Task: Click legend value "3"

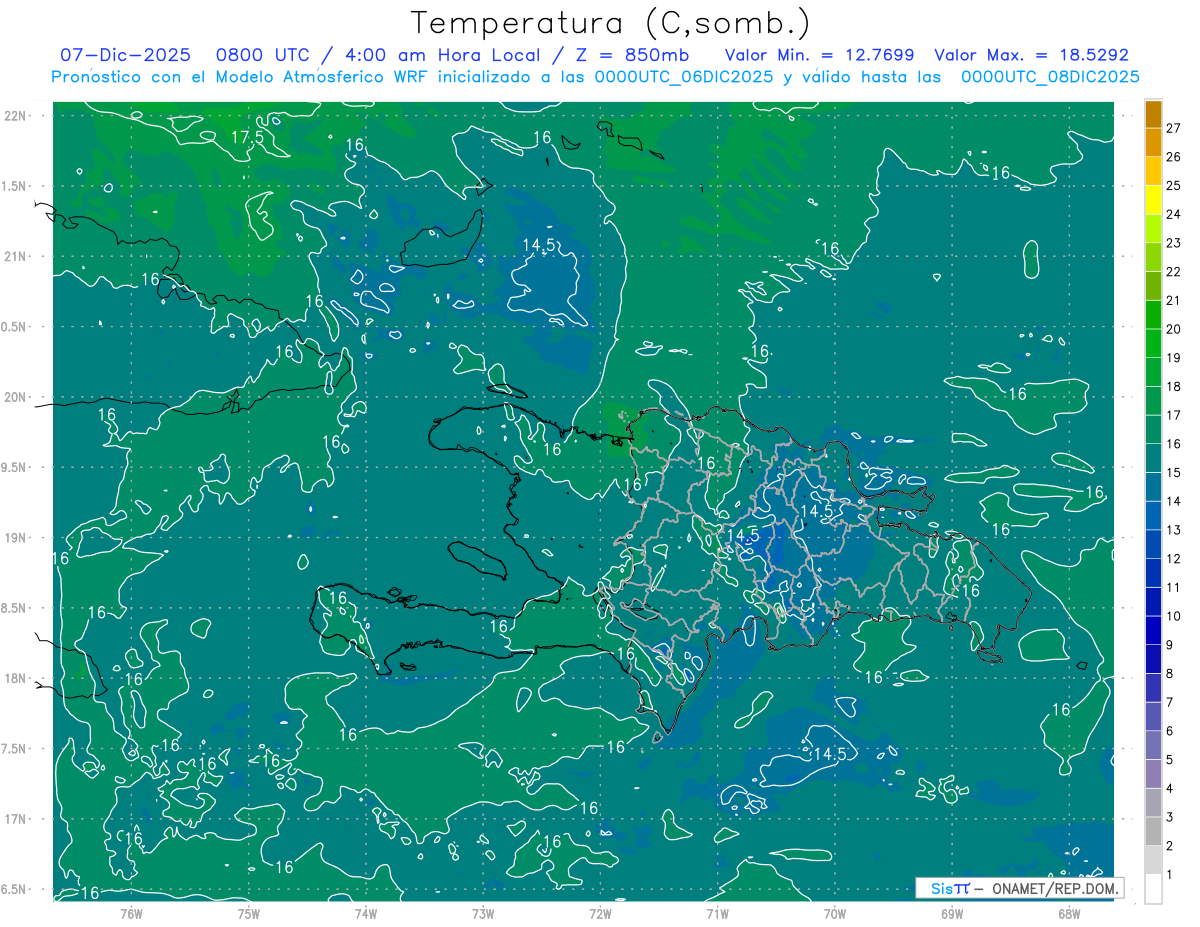Action: tap(1169, 817)
